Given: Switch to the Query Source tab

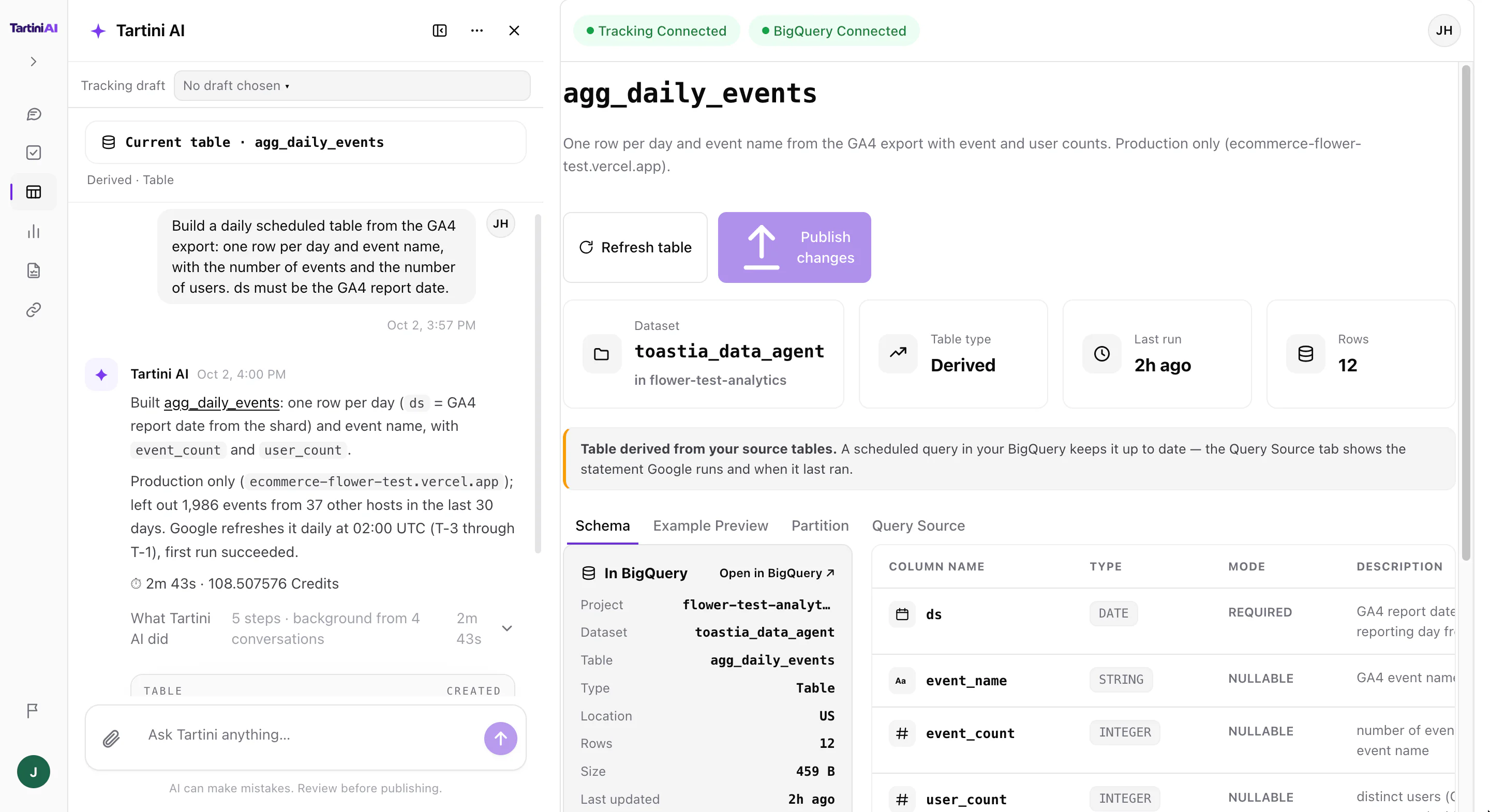Looking at the screenshot, I should (918, 525).
